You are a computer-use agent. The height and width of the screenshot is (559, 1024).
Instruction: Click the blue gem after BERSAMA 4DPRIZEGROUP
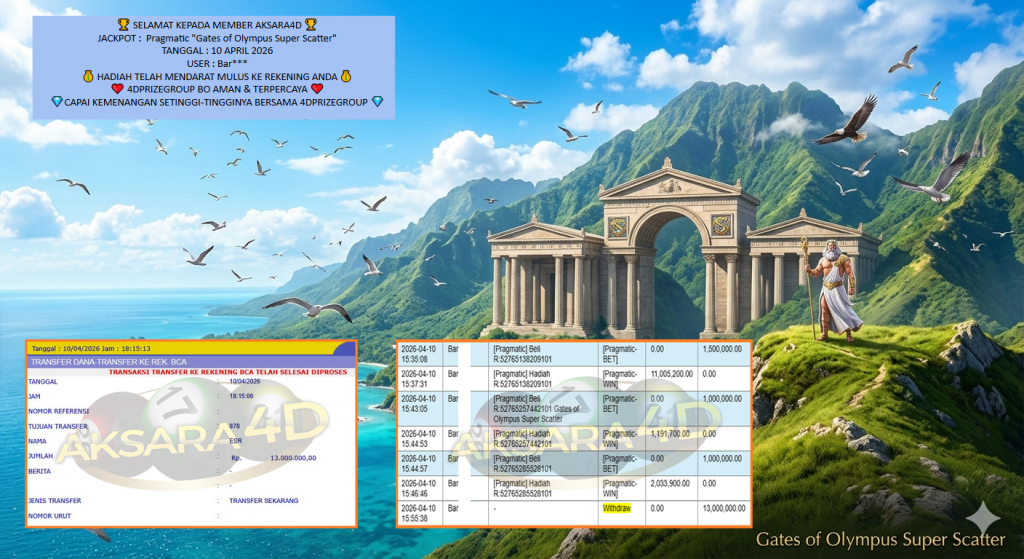pos(377,102)
